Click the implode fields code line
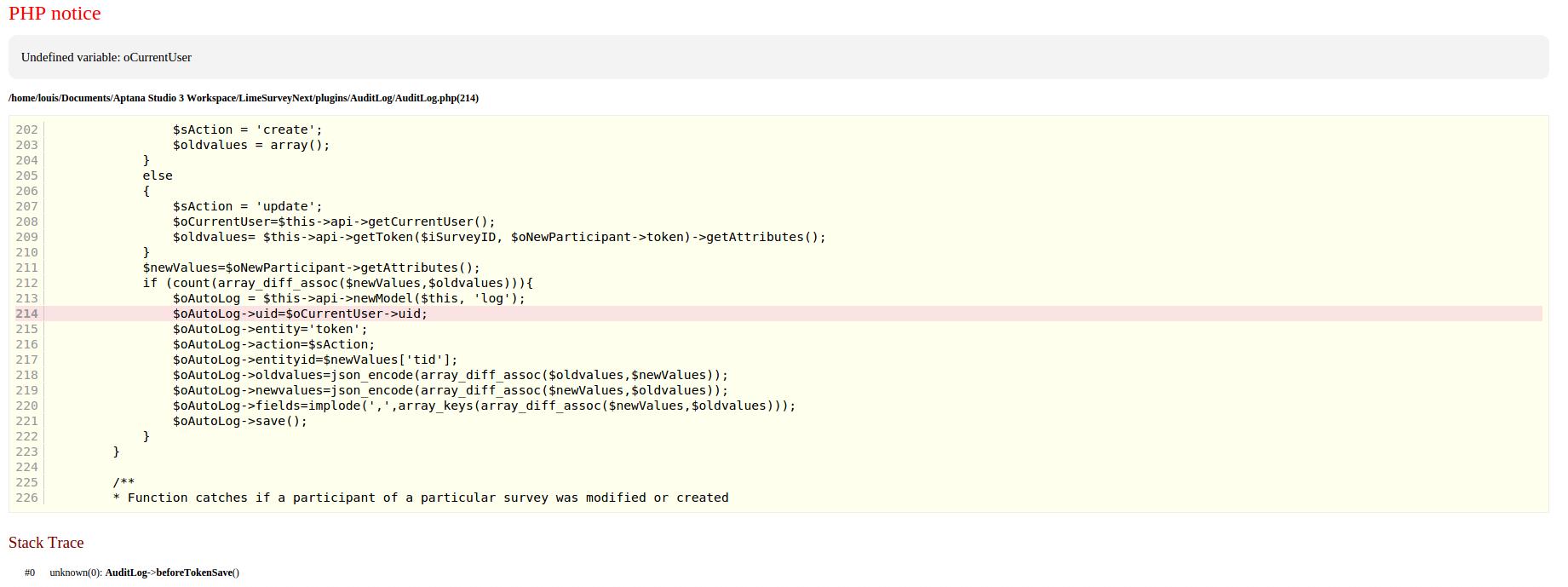 point(484,406)
